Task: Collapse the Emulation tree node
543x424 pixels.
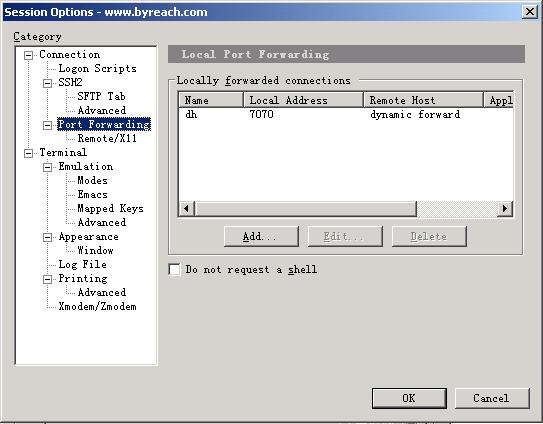Action: tap(47, 167)
